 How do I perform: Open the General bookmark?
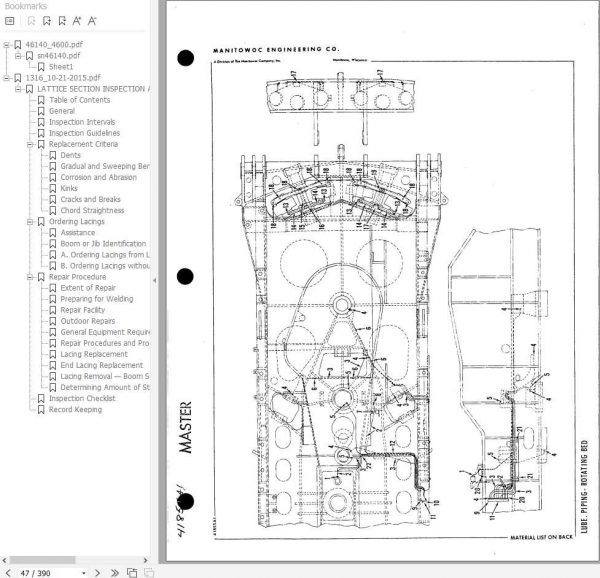click(62, 111)
